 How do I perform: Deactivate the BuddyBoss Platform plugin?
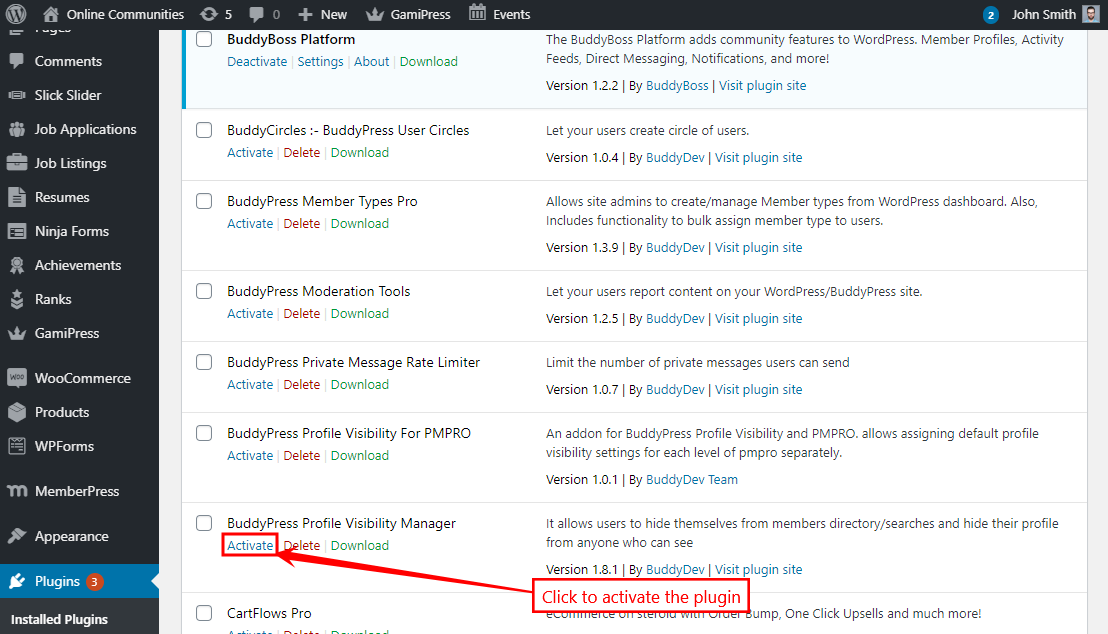(x=257, y=61)
